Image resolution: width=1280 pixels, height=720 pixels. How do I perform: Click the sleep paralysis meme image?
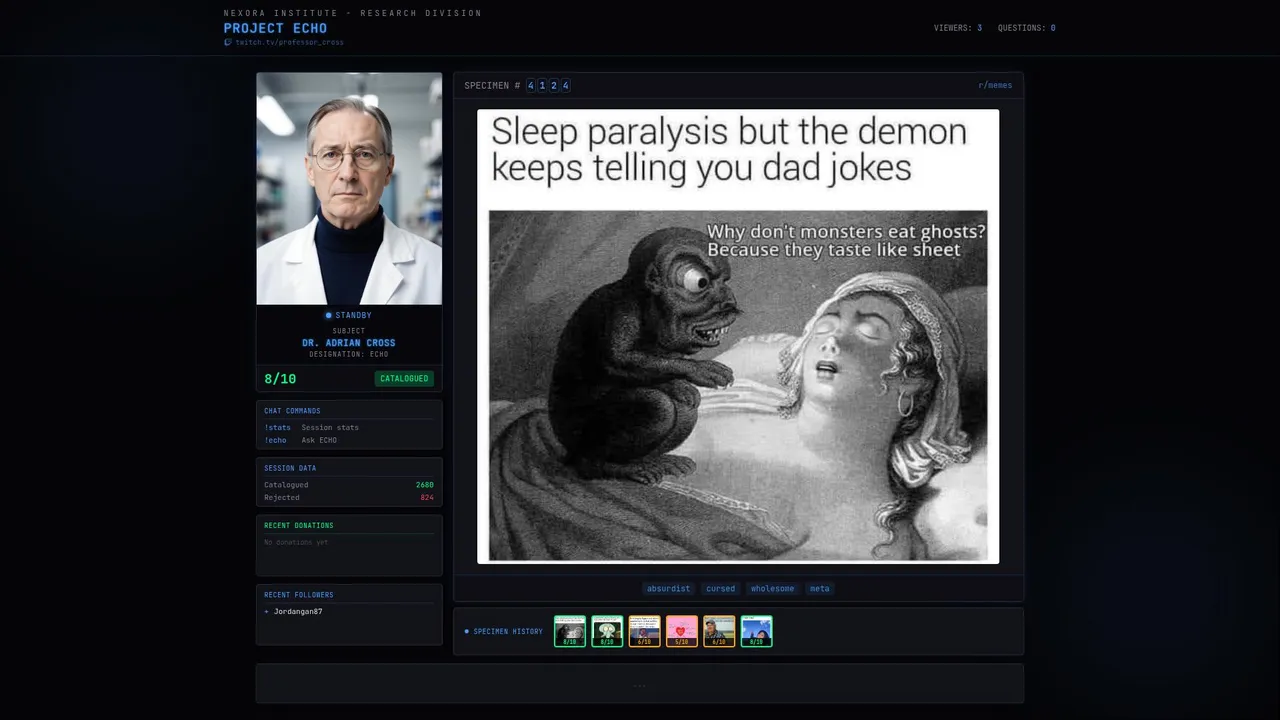pyautogui.click(x=738, y=336)
